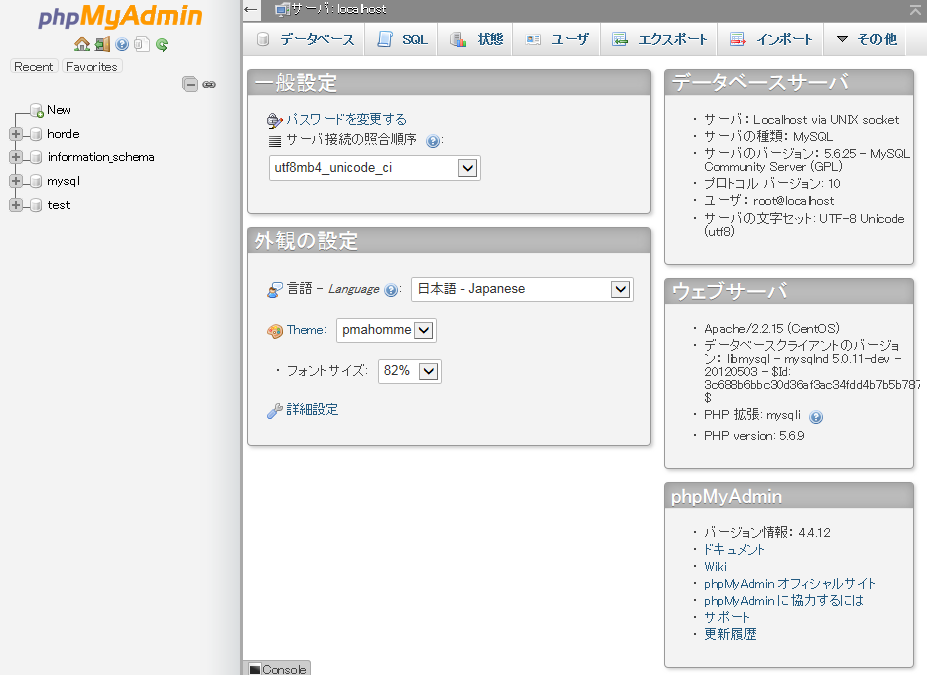Click the collapse-all minus icon
The image size is (927, 675).
pos(190,85)
